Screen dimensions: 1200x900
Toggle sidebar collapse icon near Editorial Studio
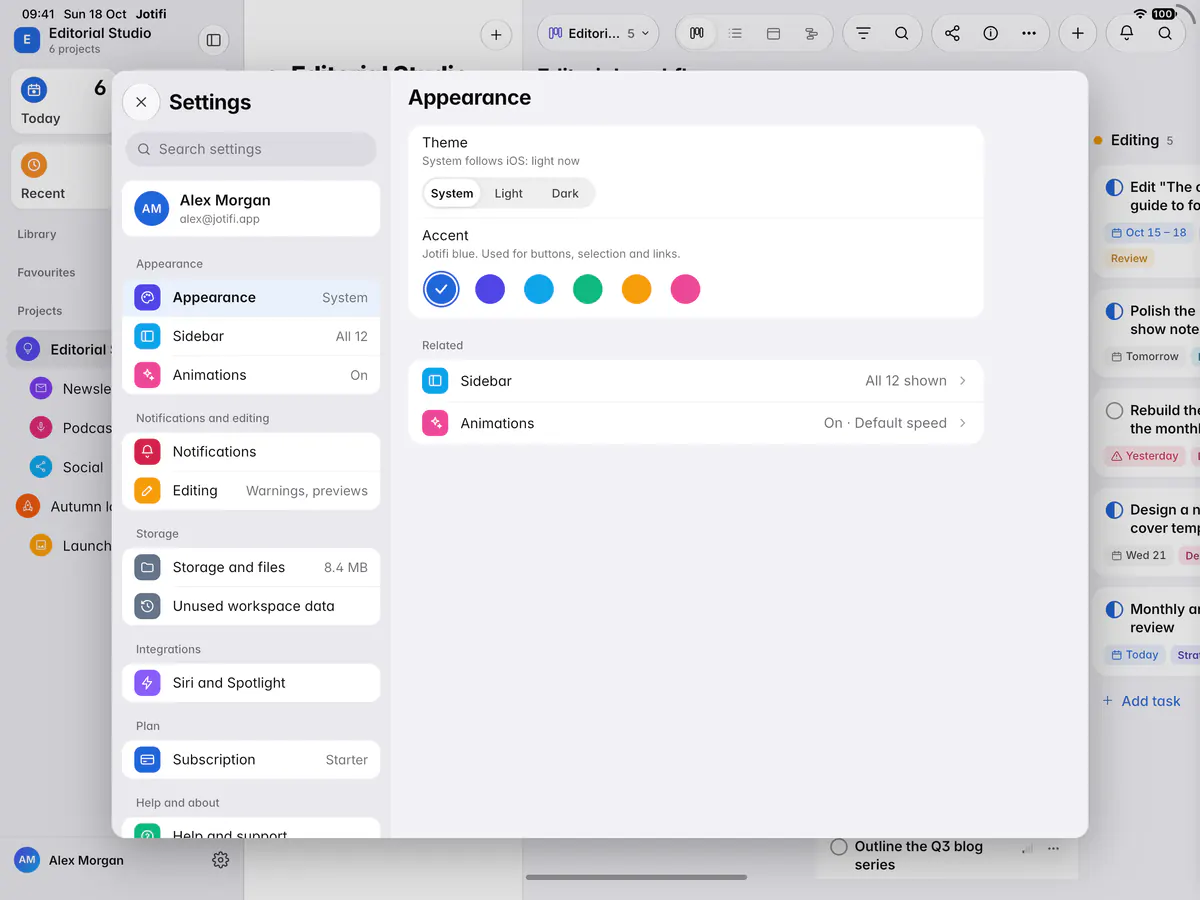213,40
